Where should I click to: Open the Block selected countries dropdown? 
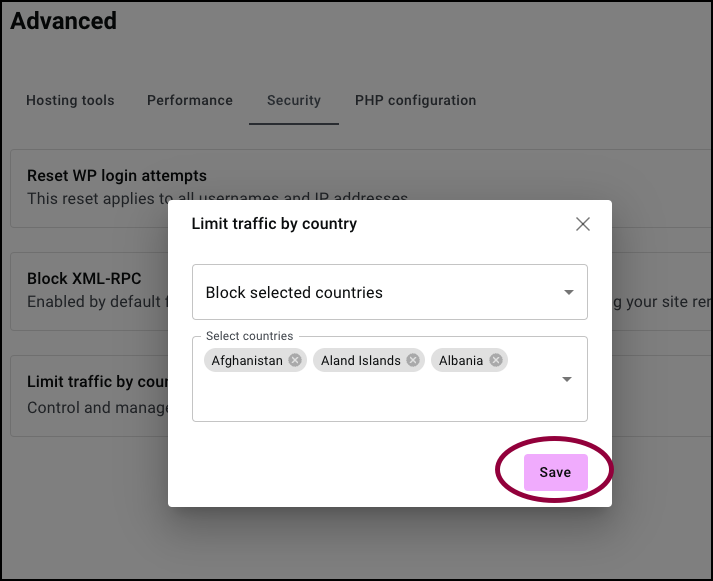coord(390,292)
